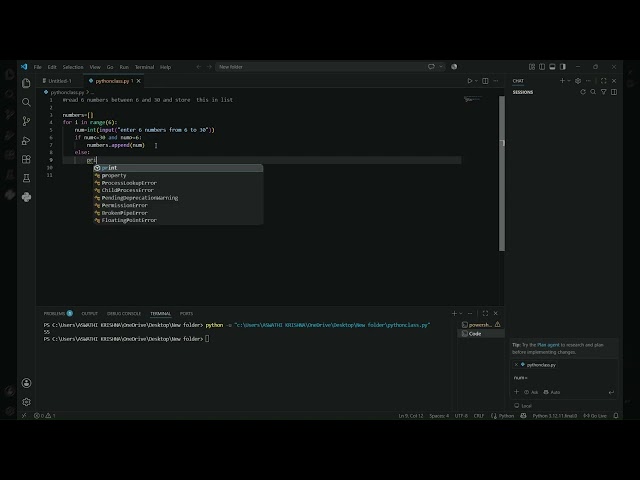Expand new terminal launch profile dropdown

[461, 313]
